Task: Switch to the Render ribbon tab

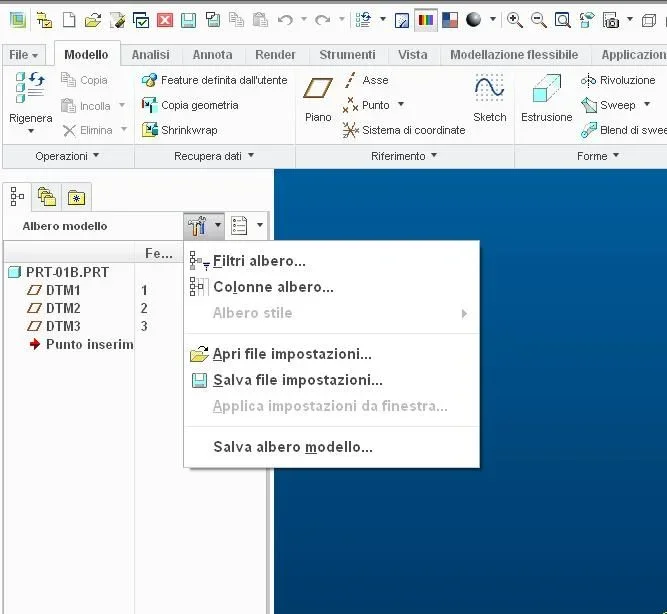Action: point(275,55)
